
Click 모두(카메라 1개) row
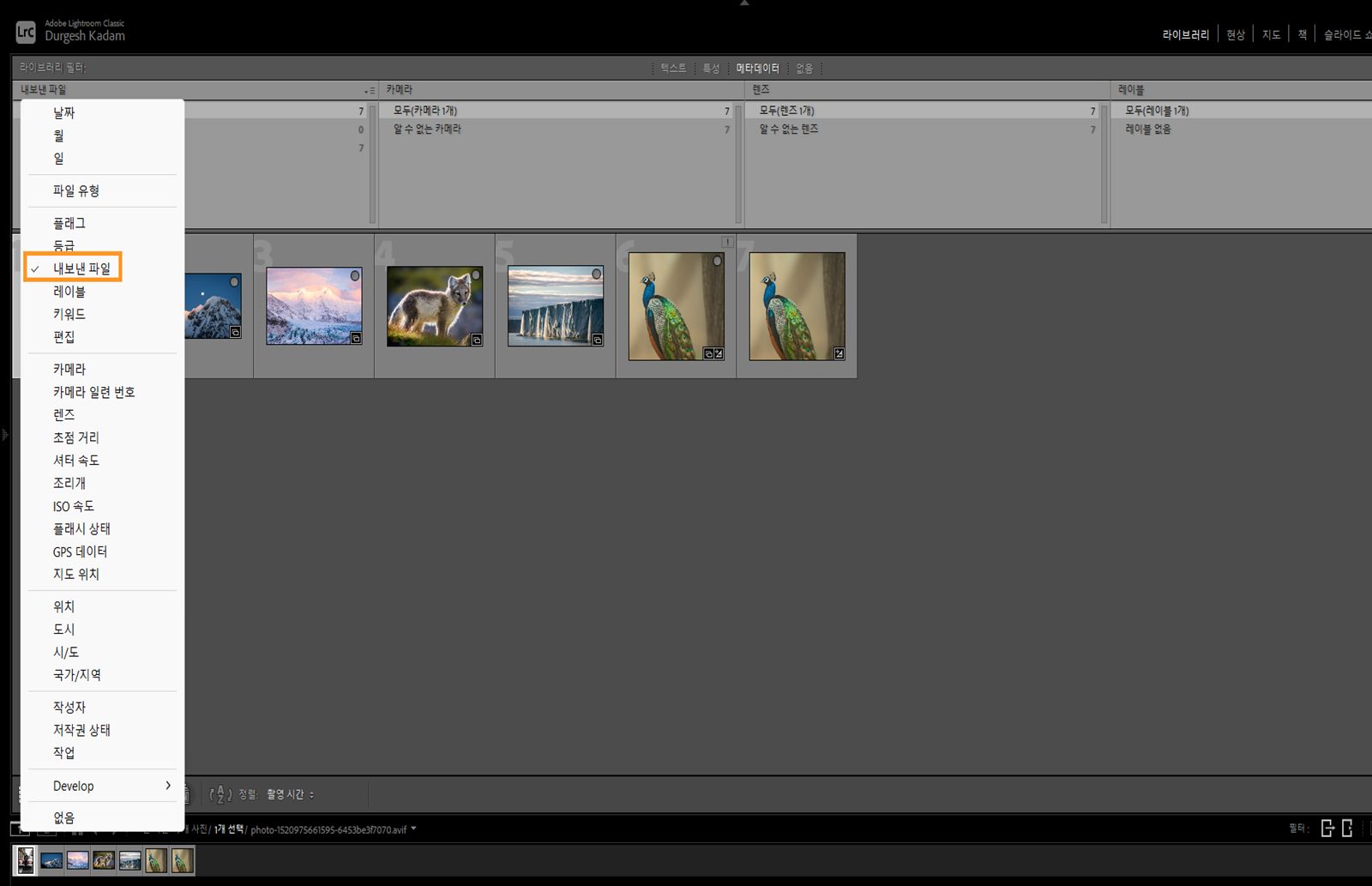[x=557, y=111]
